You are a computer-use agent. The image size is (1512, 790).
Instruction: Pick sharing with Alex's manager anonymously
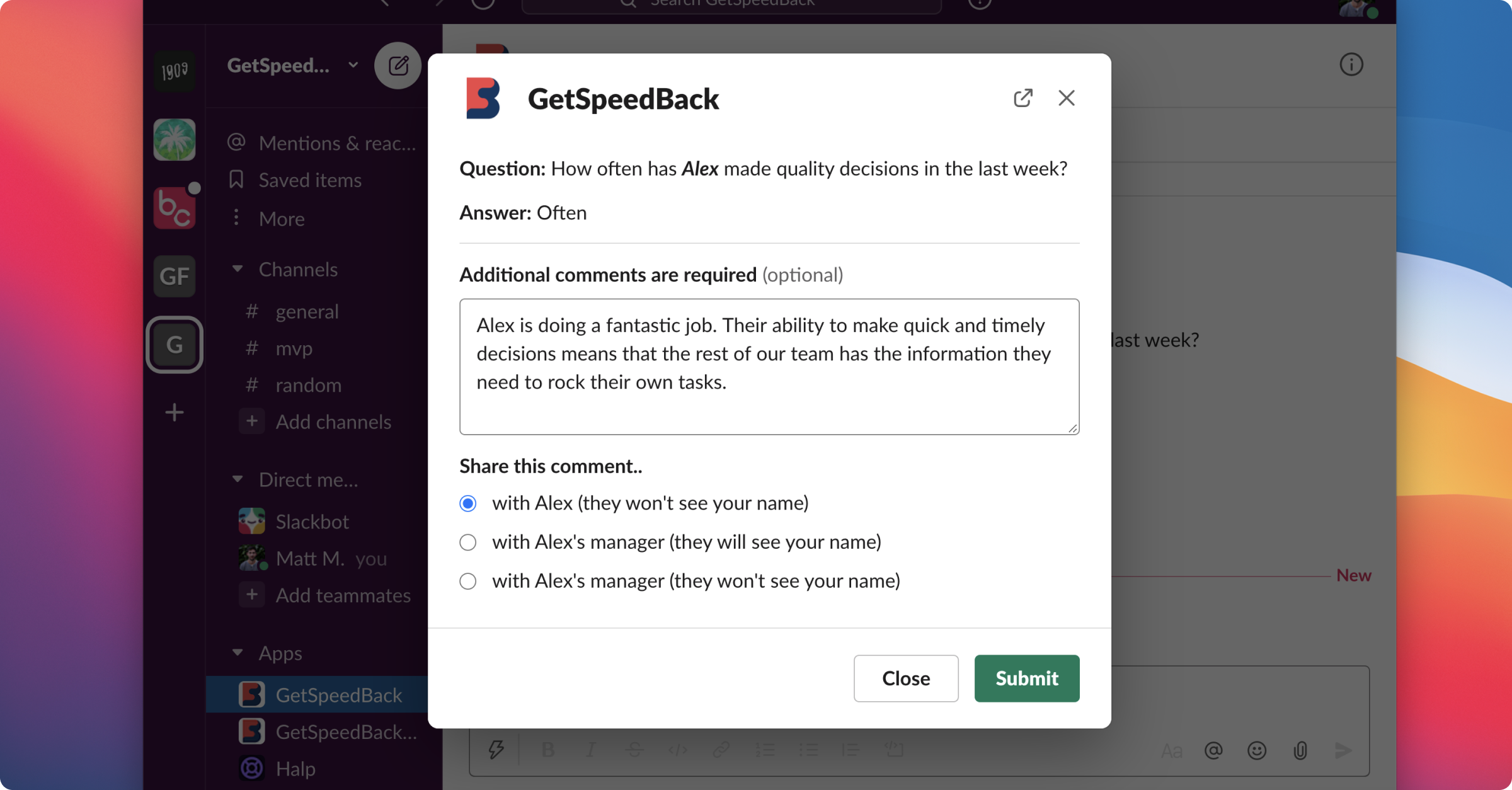467,581
